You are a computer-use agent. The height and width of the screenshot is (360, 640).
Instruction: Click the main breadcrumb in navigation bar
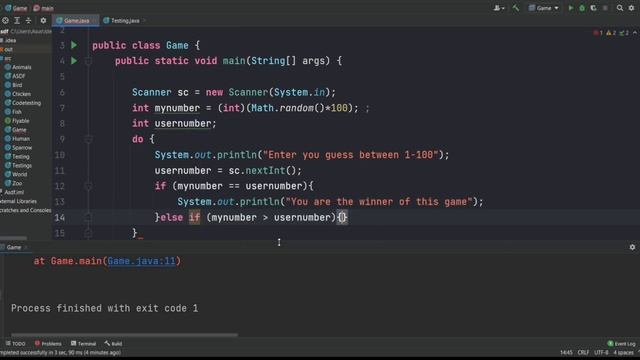click(43, 8)
